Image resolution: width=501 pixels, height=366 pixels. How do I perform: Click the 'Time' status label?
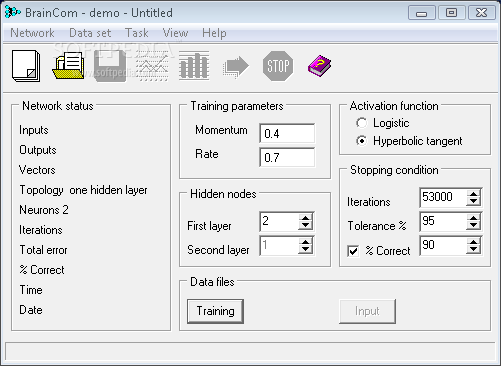(31, 290)
